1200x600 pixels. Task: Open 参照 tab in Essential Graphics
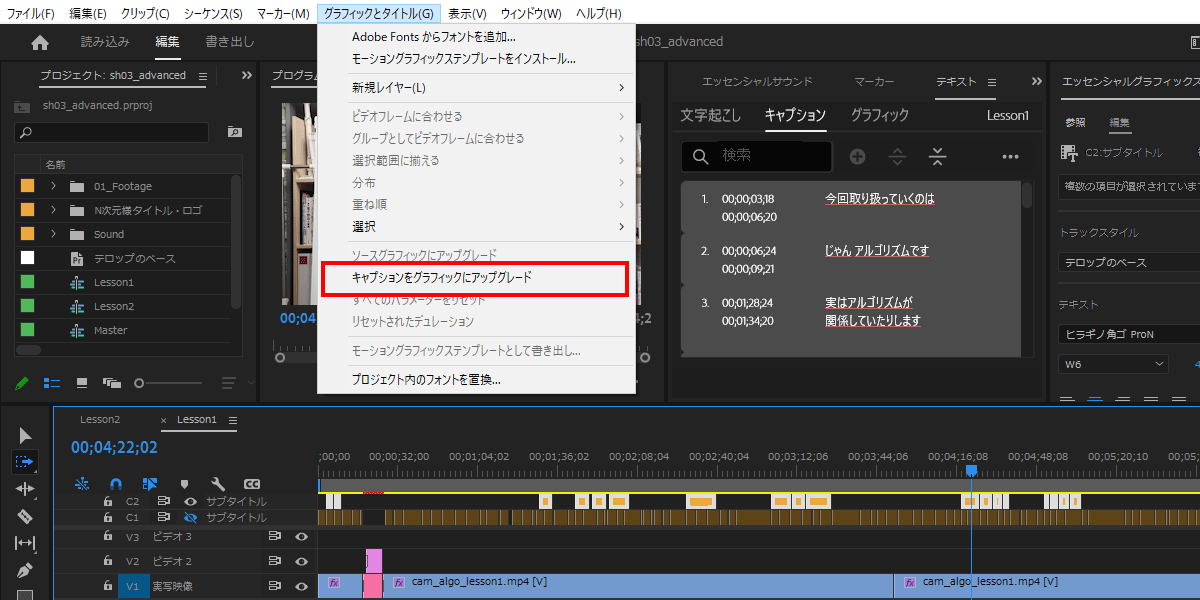point(1075,123)
